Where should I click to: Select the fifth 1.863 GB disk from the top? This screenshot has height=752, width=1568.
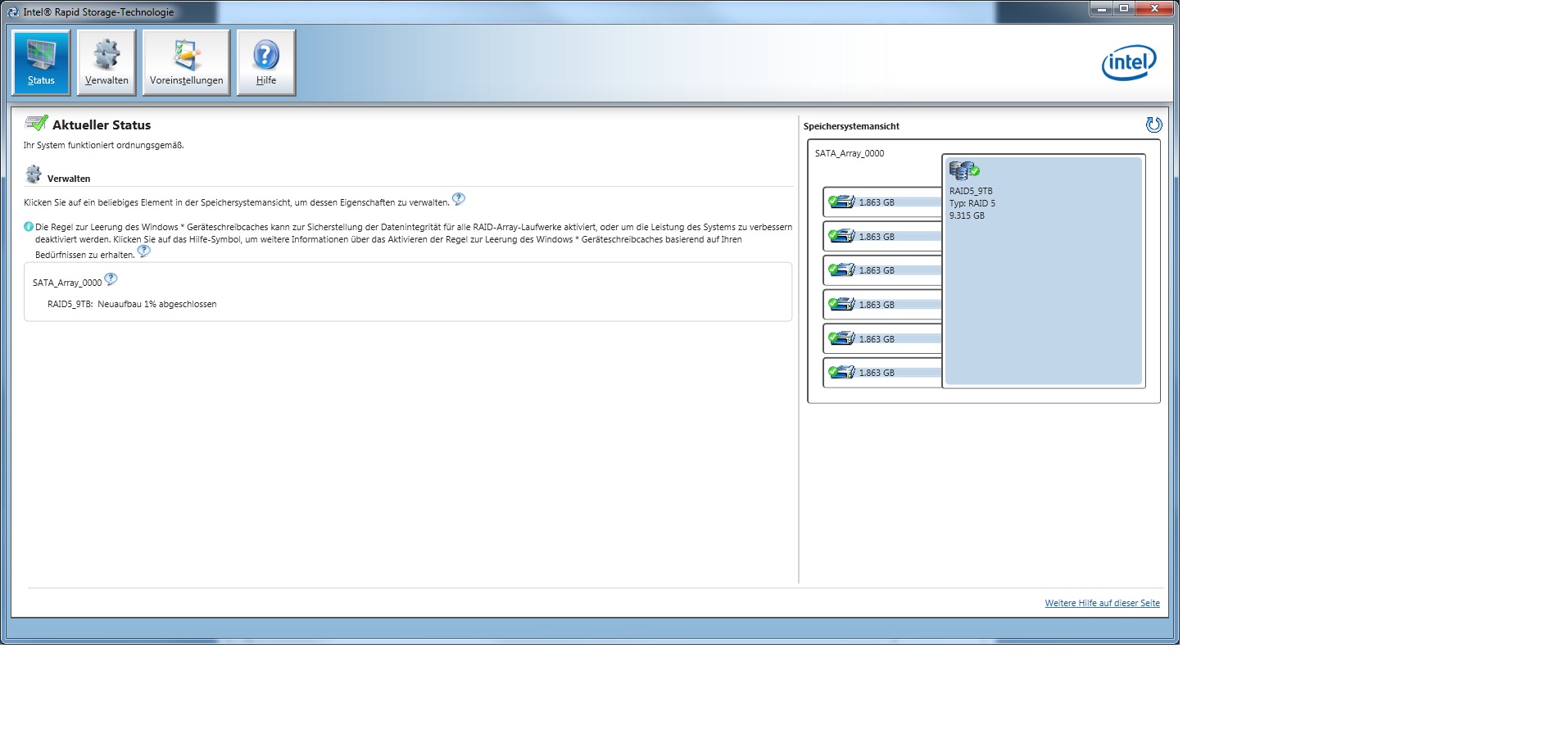point(882,339)
